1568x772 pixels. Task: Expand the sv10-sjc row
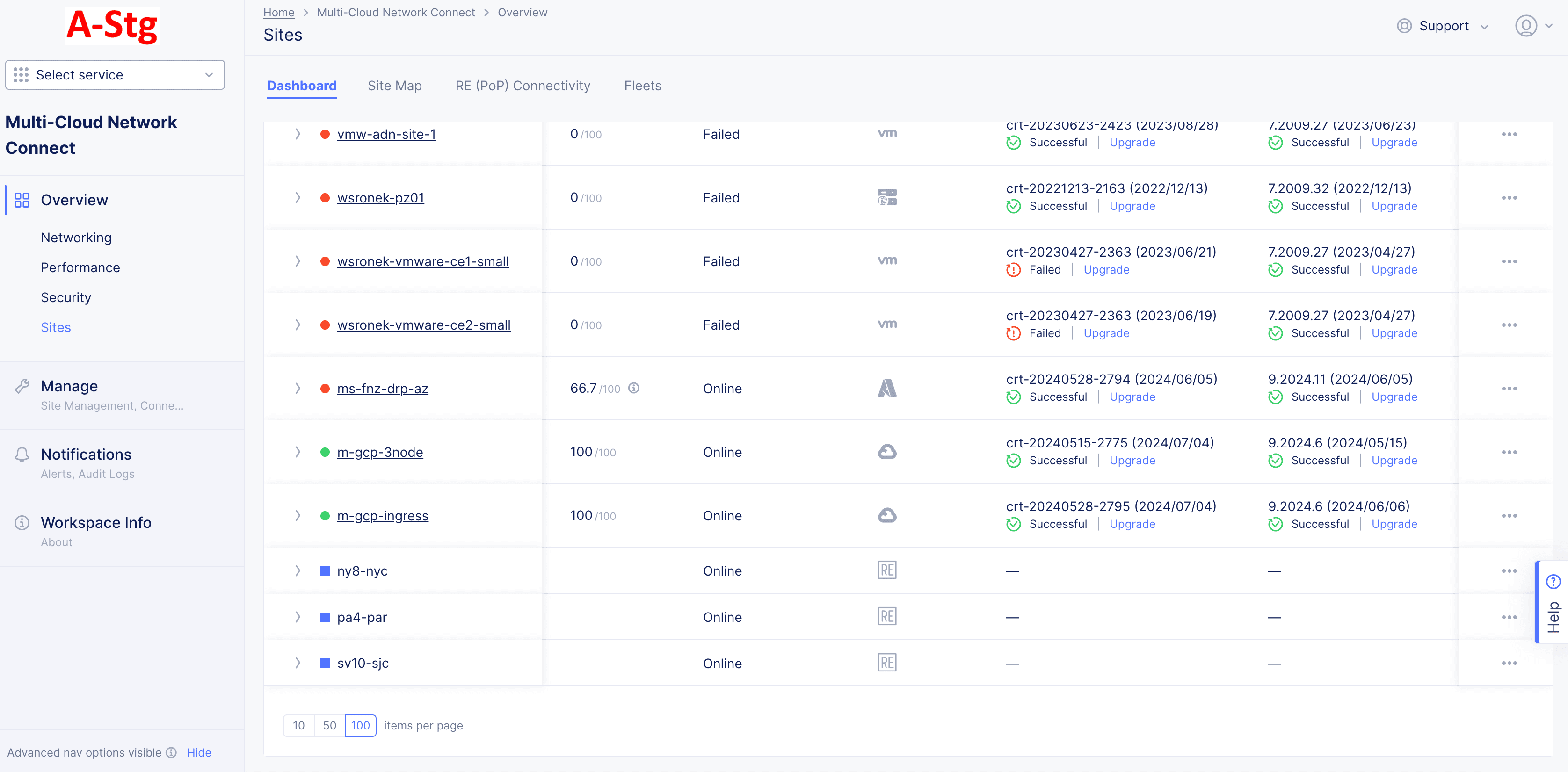pos(298,663)
